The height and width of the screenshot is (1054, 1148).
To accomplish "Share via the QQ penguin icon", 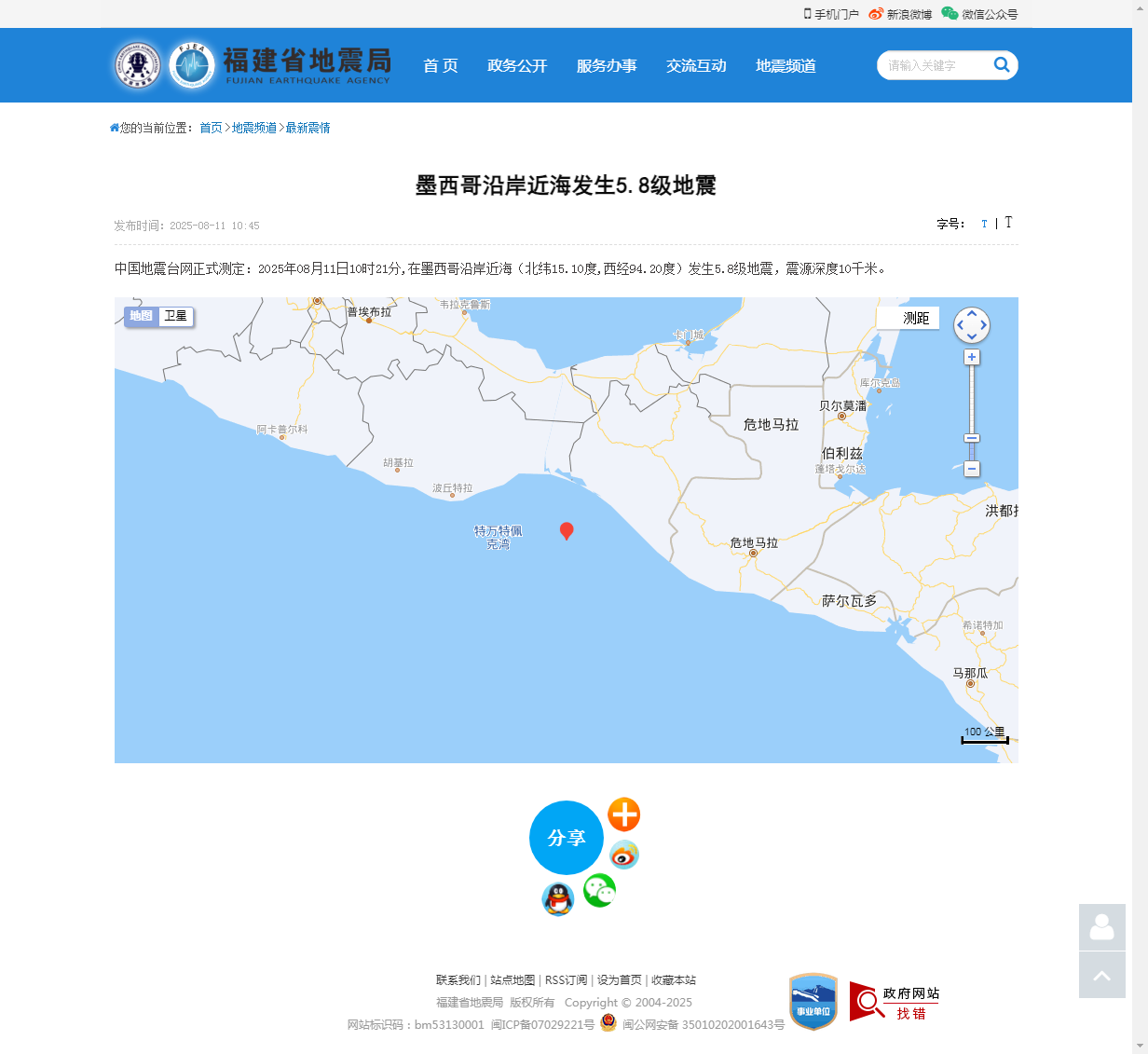I will click(557, 899).
